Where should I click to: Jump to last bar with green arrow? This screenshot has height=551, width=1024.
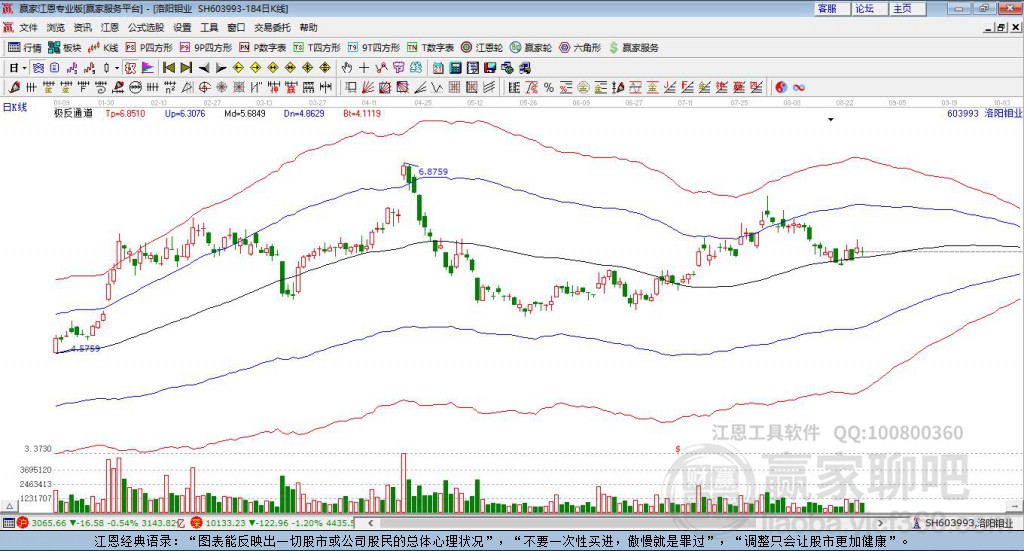click(x=186, y=68)
